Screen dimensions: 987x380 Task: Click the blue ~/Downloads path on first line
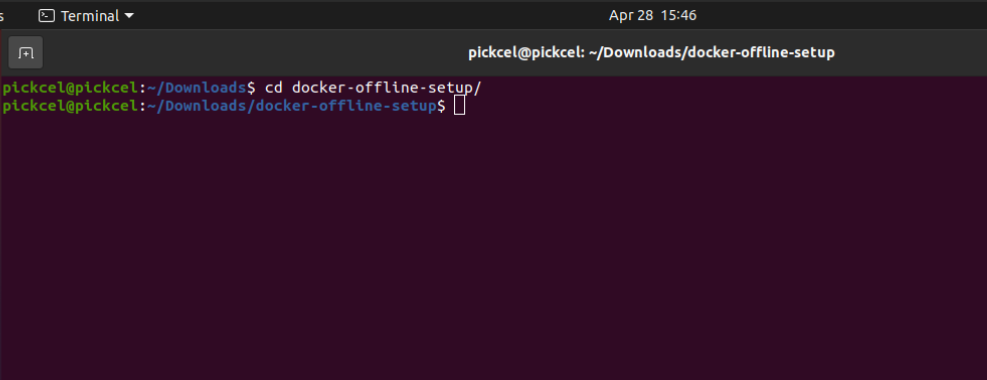pyautogui.click(x=196, y=88)
